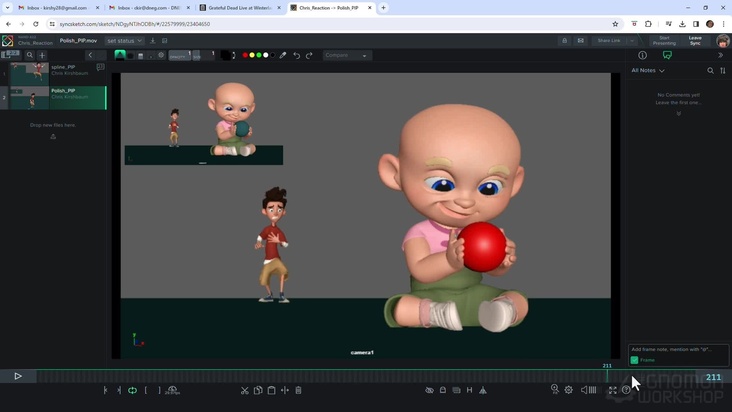Switch to the Grateful Dead browser tab
The image size is (732, 412).
click(239, 8)
